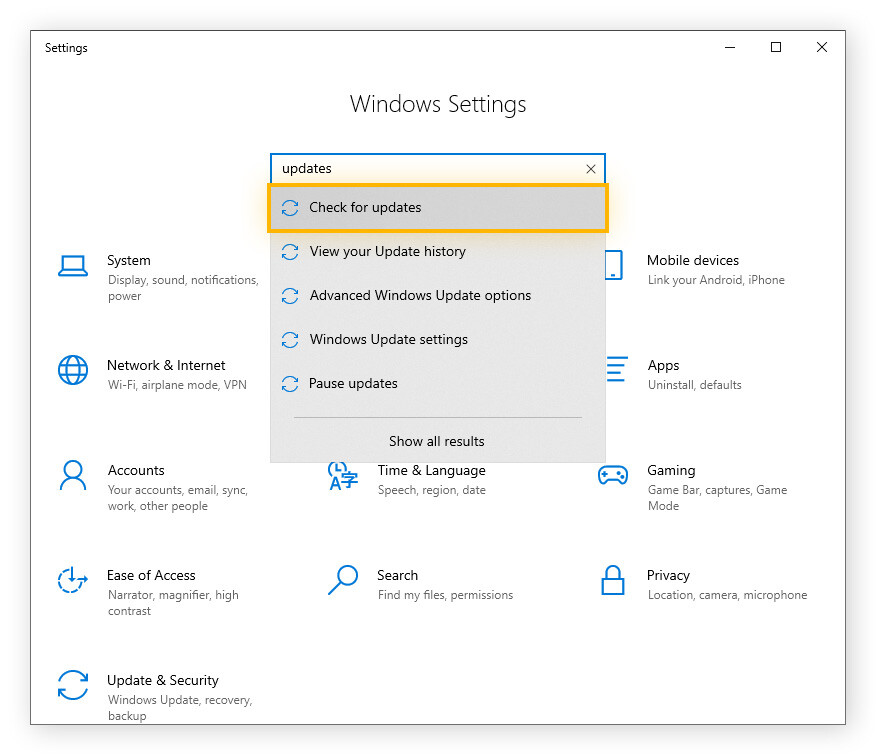
Task: Open the Privacy lock icon
Action: [x=612, y=580]
